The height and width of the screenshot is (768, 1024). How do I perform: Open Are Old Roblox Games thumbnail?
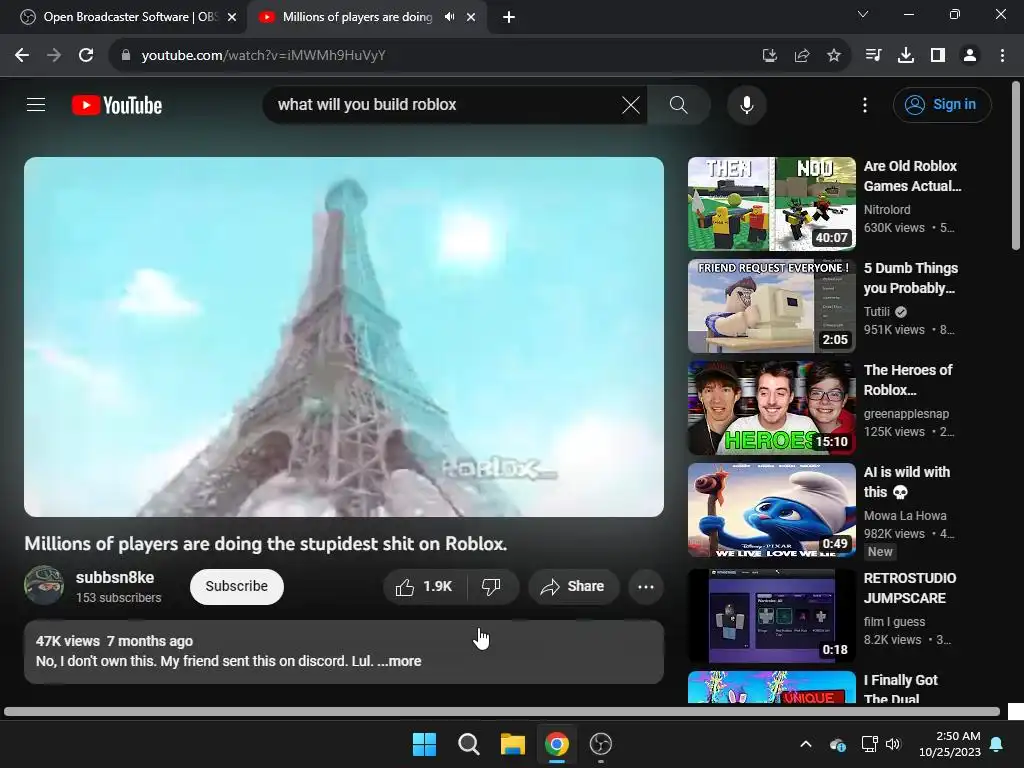click(x=771, y=204)
